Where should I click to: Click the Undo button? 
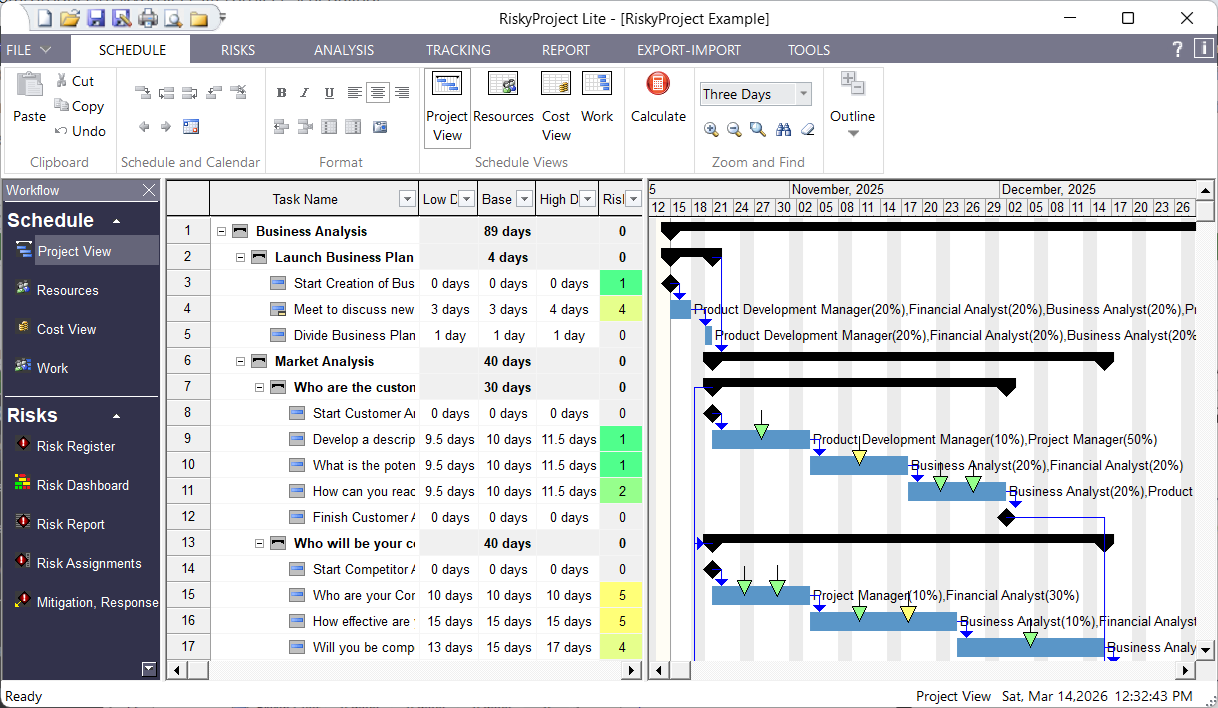point(80,131)
